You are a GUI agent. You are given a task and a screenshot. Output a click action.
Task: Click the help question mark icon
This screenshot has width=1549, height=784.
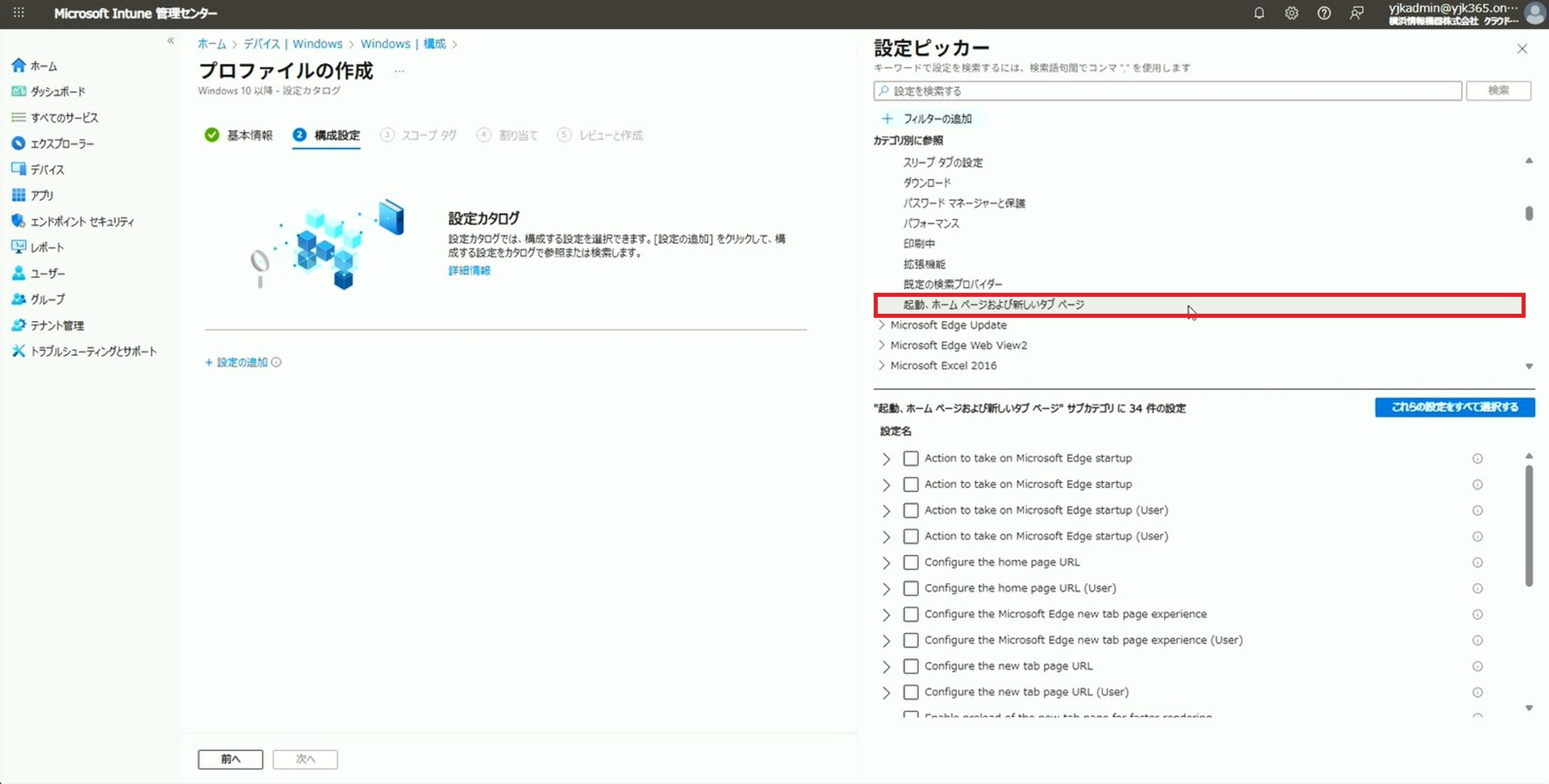[1324, 13]
